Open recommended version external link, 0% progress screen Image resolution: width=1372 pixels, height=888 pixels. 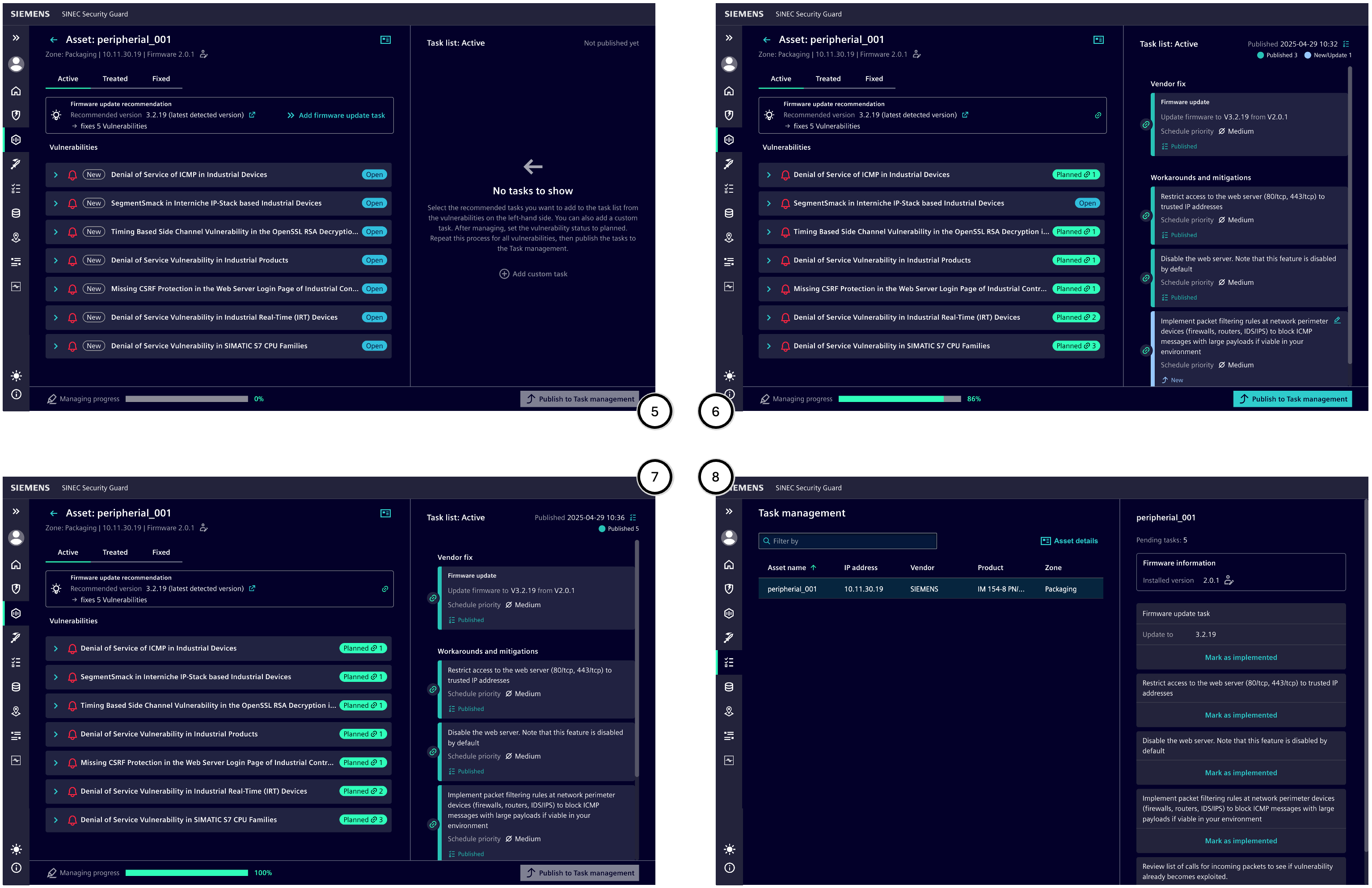pyautogui.click(x=252, y=115)
